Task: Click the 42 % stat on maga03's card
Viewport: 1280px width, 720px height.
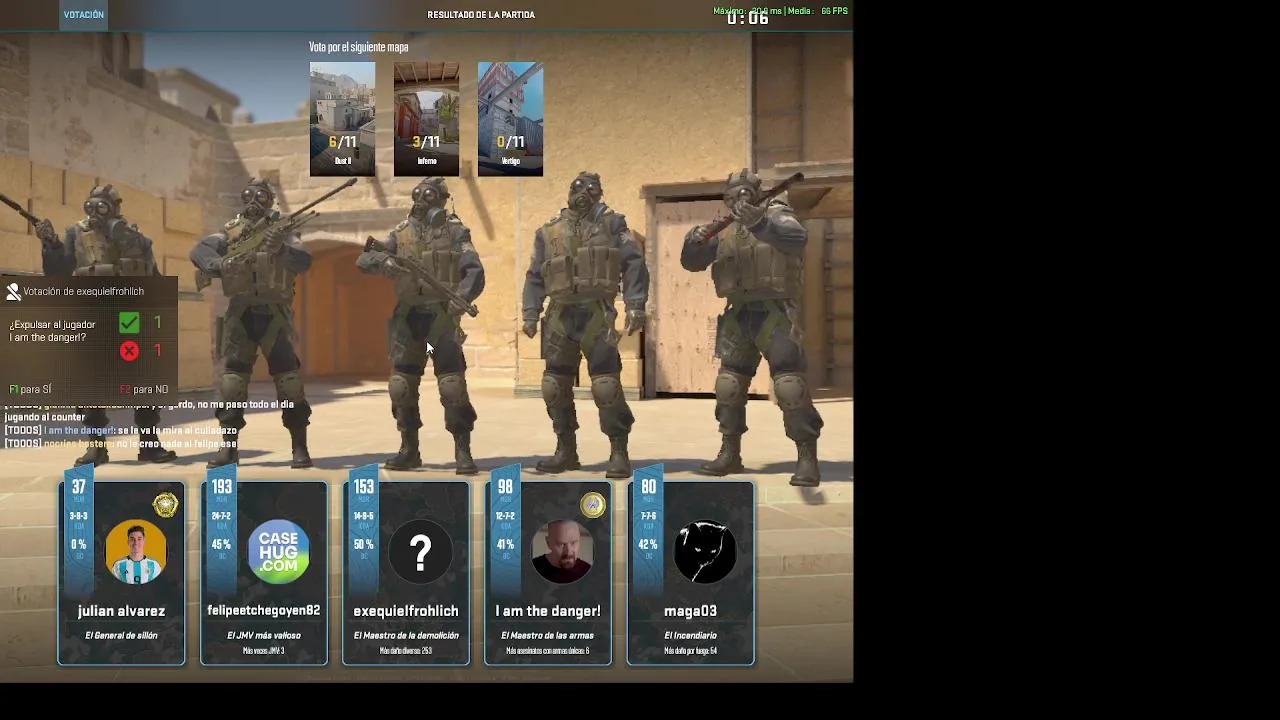Action: [648, 545]
